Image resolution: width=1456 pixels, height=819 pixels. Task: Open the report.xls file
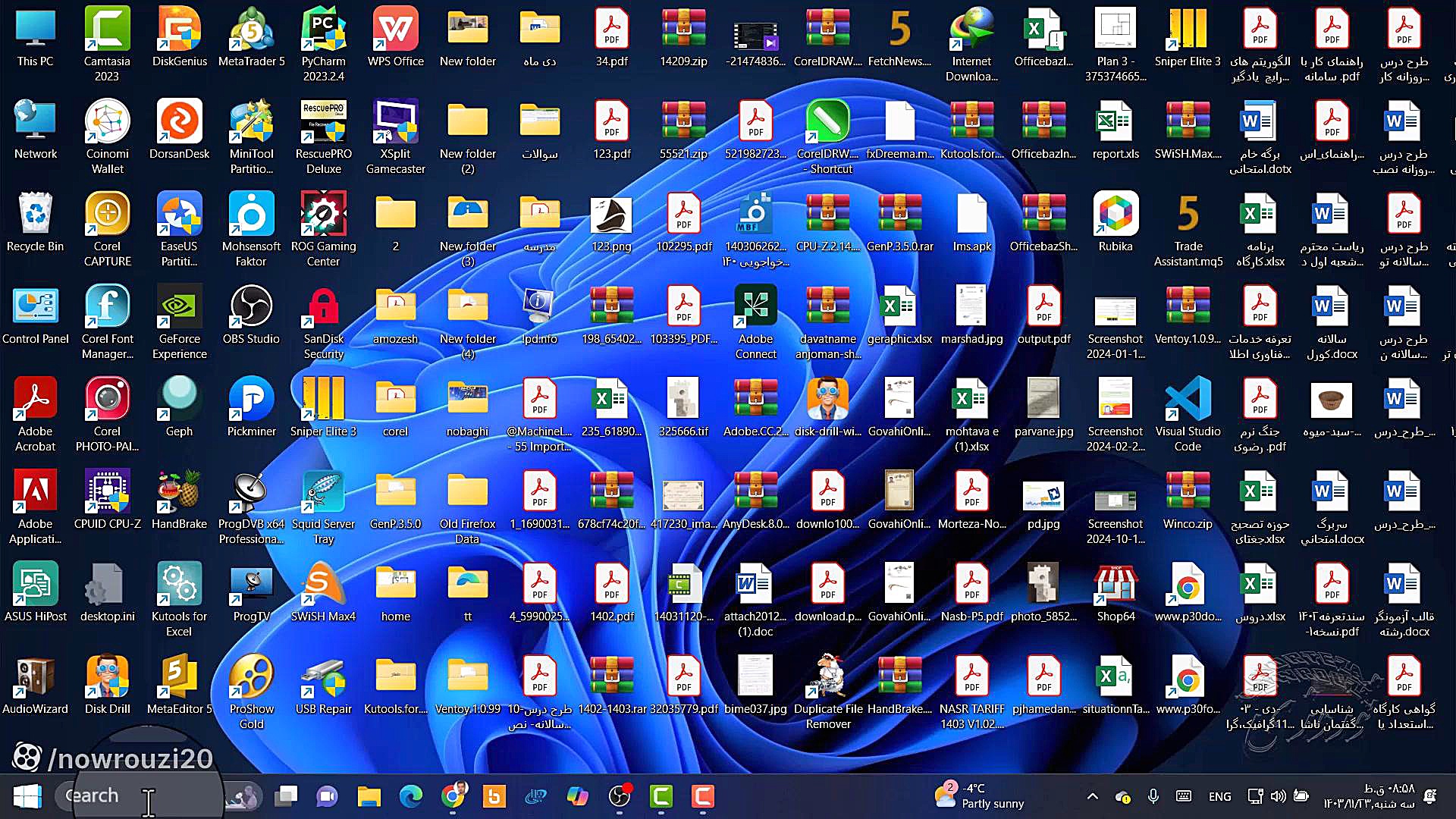point(1116,130)
